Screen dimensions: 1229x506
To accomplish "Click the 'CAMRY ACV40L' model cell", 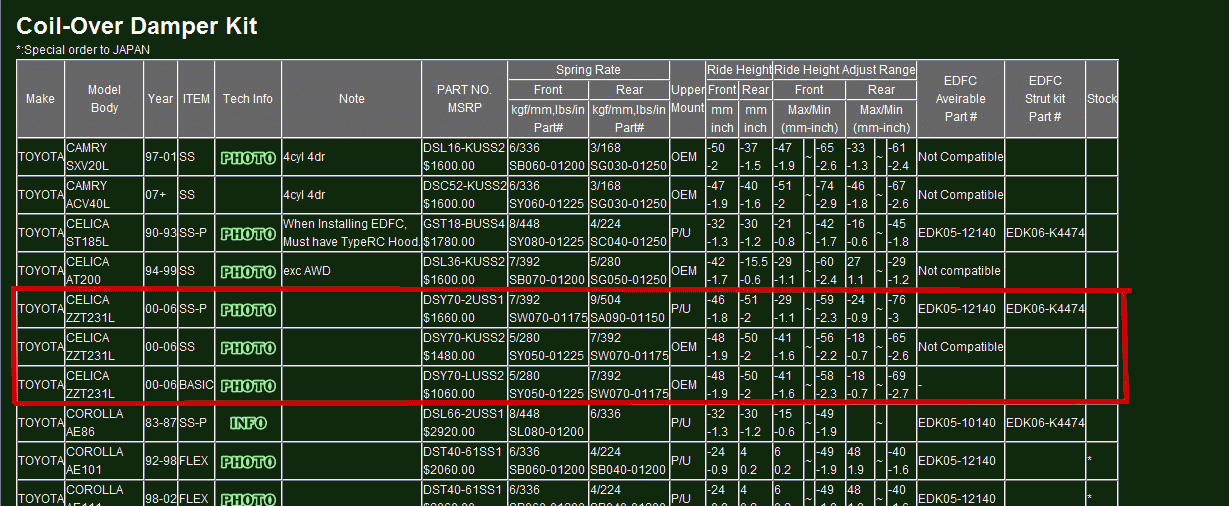I will click(x=104, y=195).
